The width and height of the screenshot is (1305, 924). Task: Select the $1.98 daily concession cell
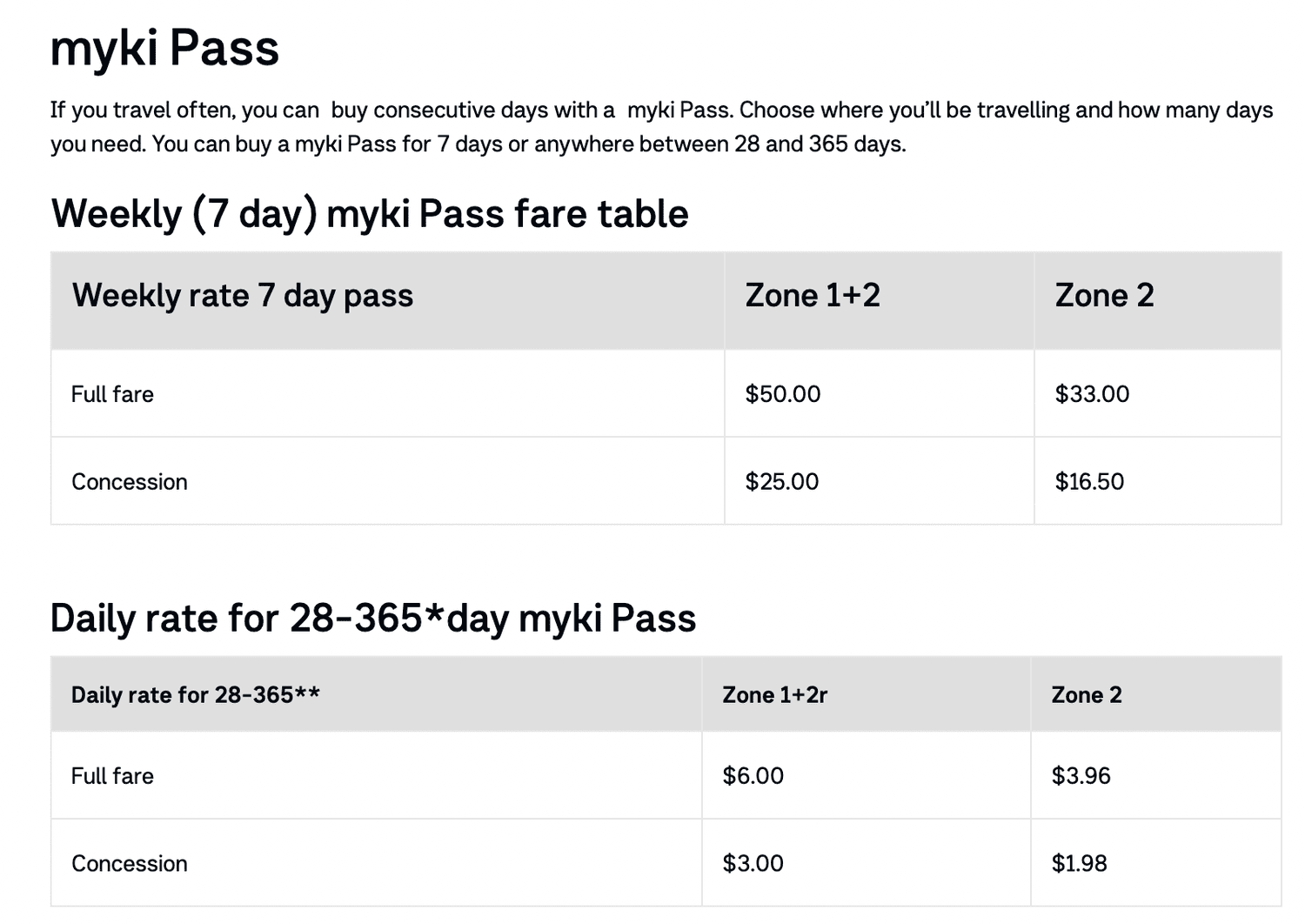click(1079, 864)
